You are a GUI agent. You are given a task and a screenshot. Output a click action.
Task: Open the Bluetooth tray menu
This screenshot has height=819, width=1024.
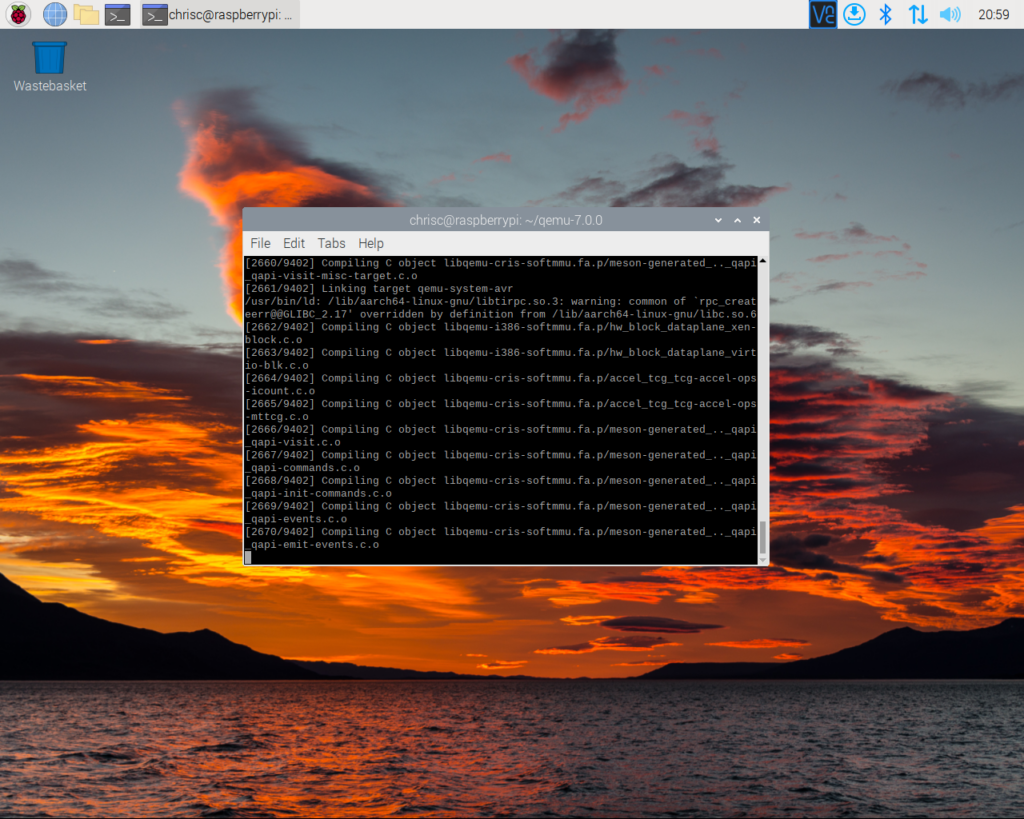tap(885, 14)
